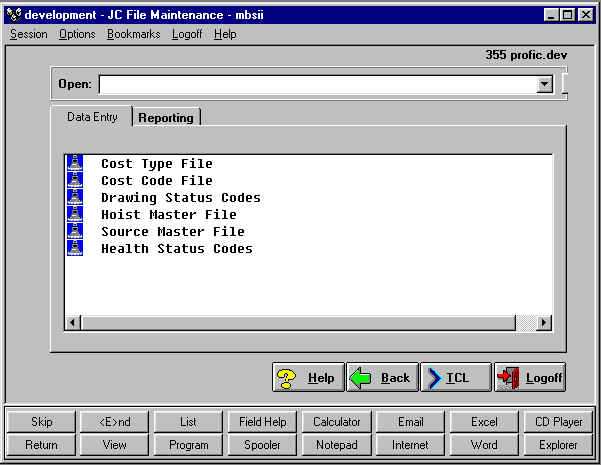Open the Help menu in menu bar
Viewport: 601px width, 465px height.
click(x=225, y=34)
